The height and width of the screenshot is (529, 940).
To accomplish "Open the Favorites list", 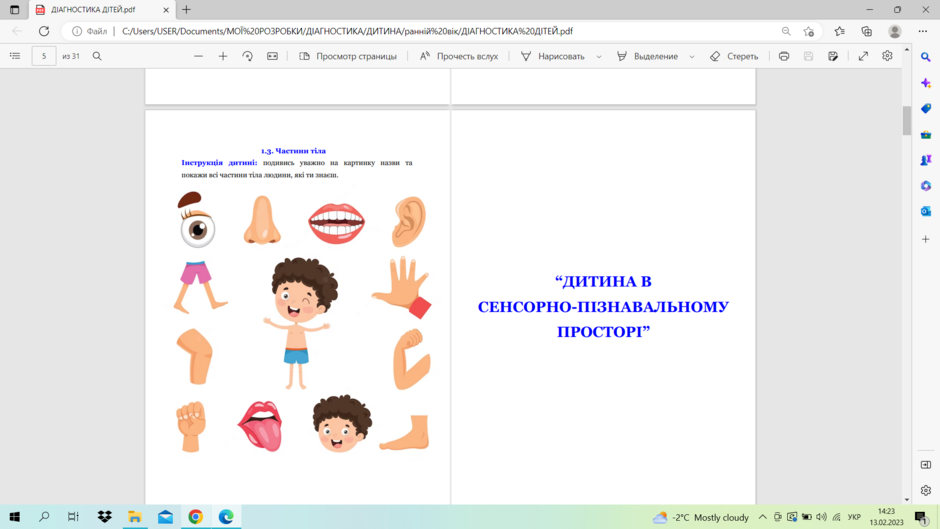I will [x=839, y=31].
